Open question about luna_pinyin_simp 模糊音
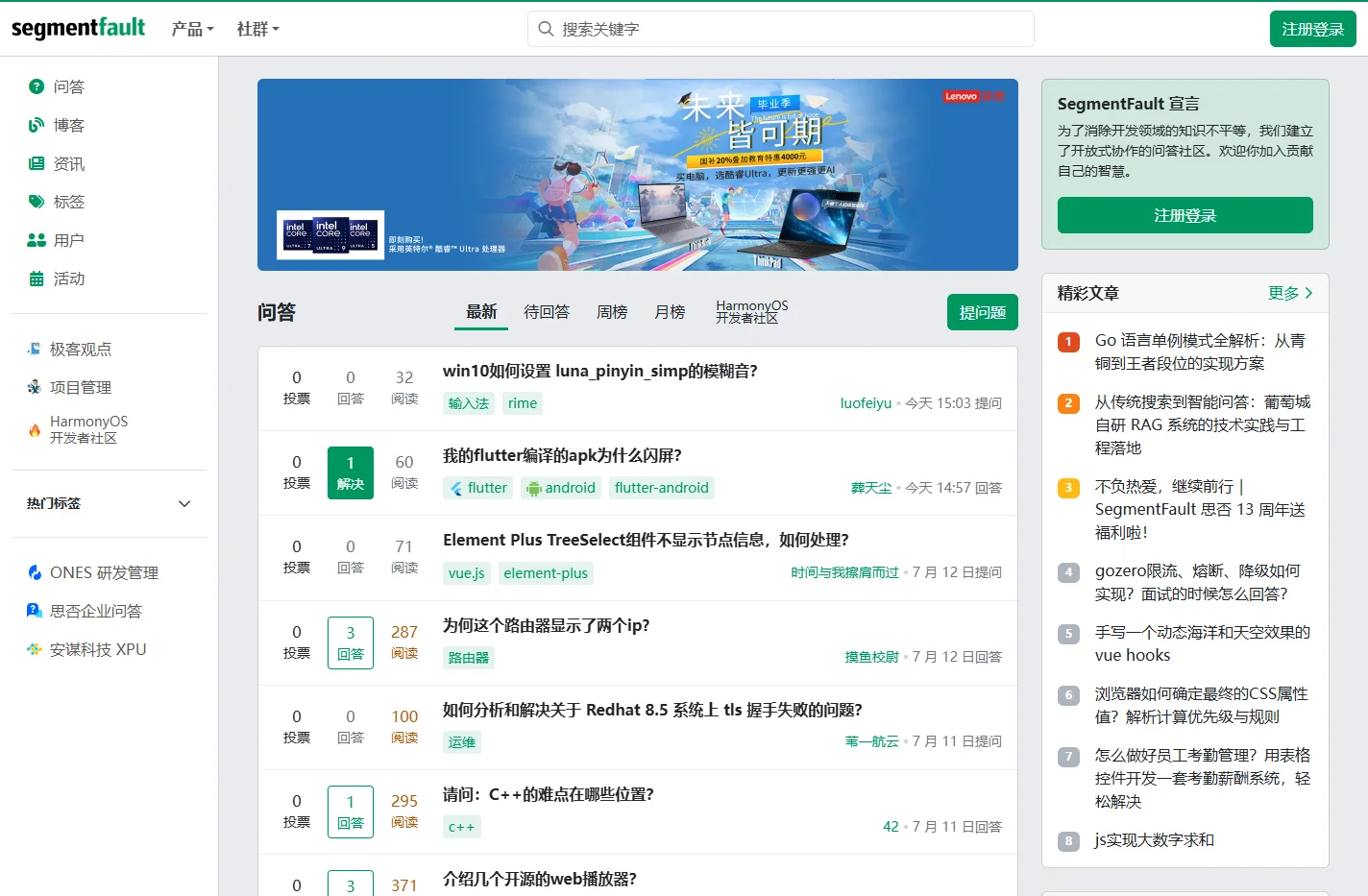Image resolution: width=1368 pixels, height=896 pixels. 600,371
